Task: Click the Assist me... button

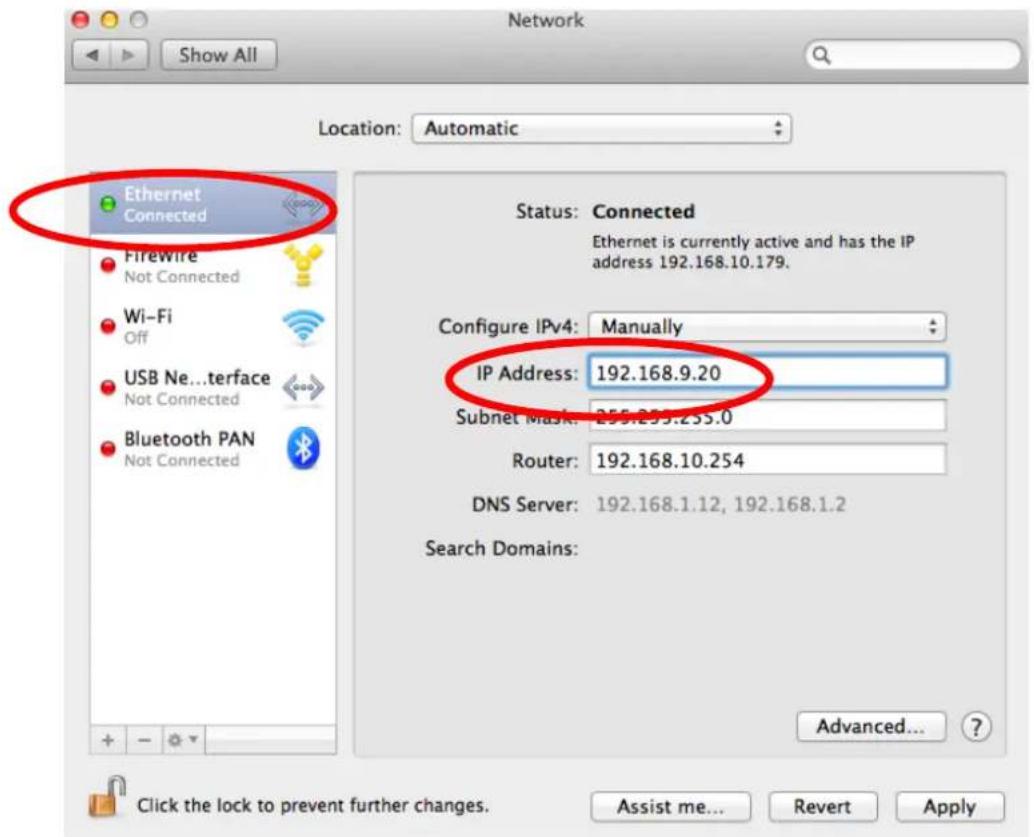Action: [671, 807]
